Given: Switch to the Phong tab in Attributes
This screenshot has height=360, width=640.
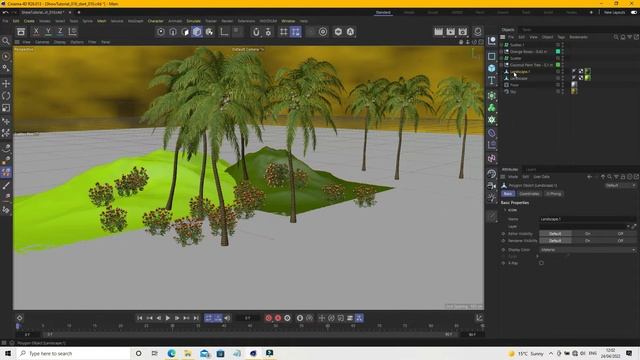Looking at the screenshot, I should coord(553,194).
